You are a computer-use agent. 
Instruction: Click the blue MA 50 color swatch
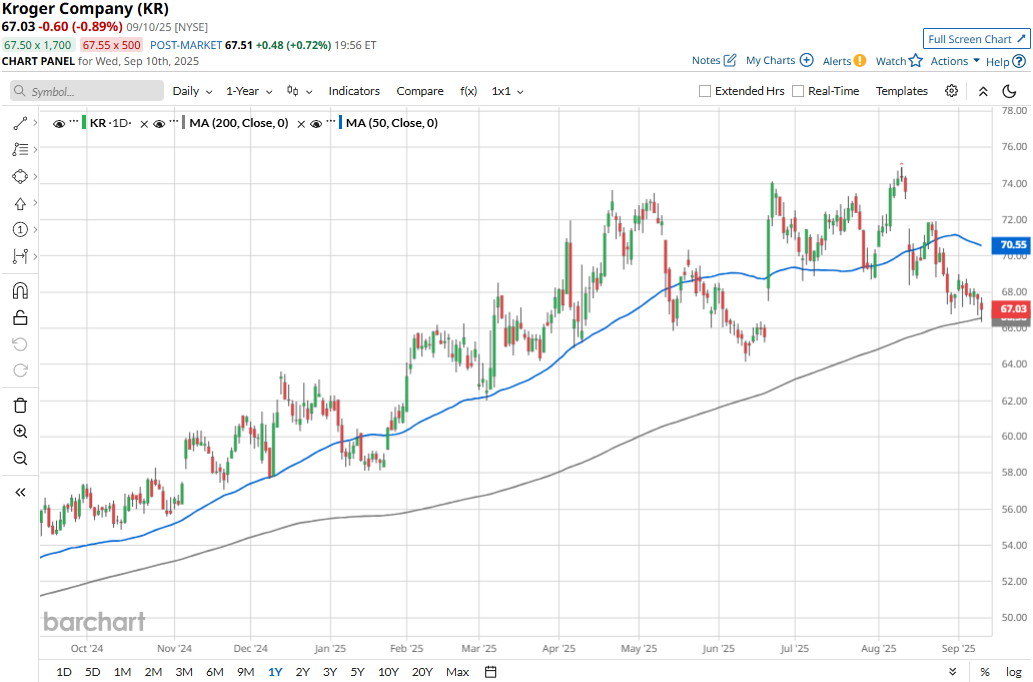(341, 123)
